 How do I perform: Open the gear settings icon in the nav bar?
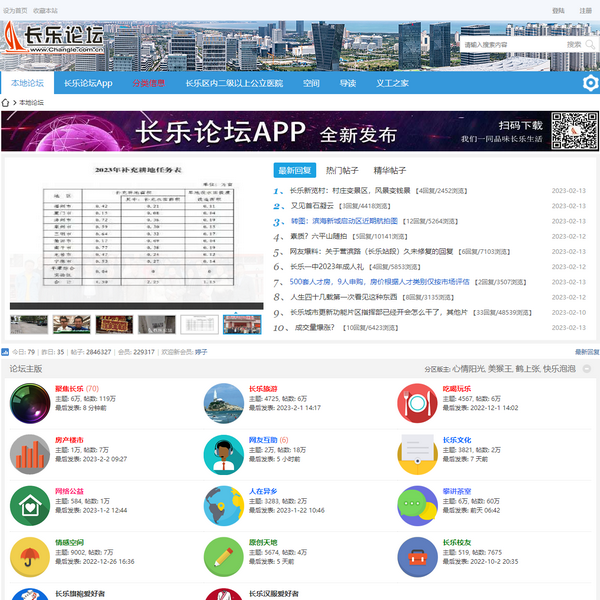pos(590,84)
